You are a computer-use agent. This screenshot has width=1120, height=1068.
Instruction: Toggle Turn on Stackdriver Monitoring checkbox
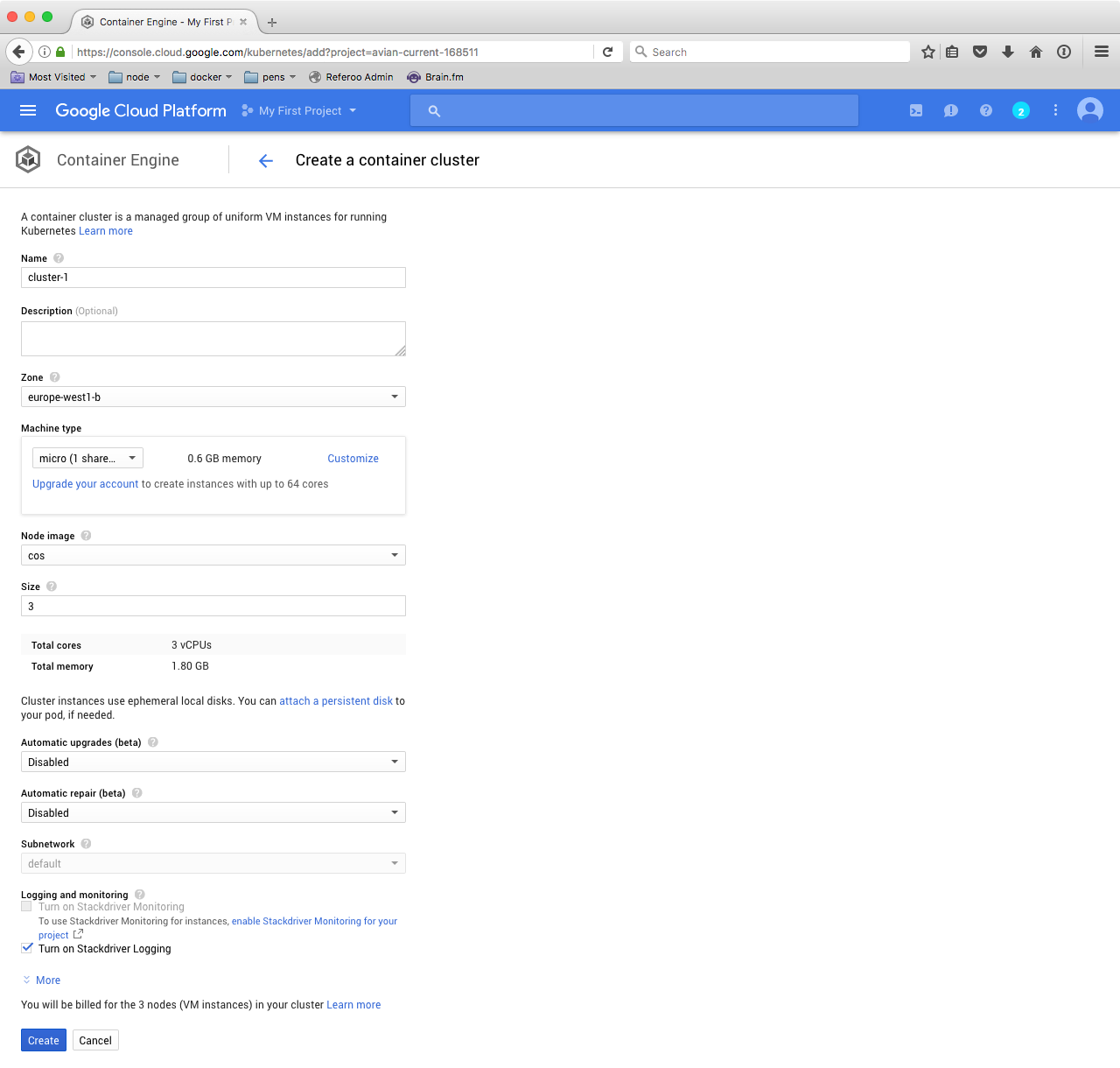coord(26,906)
